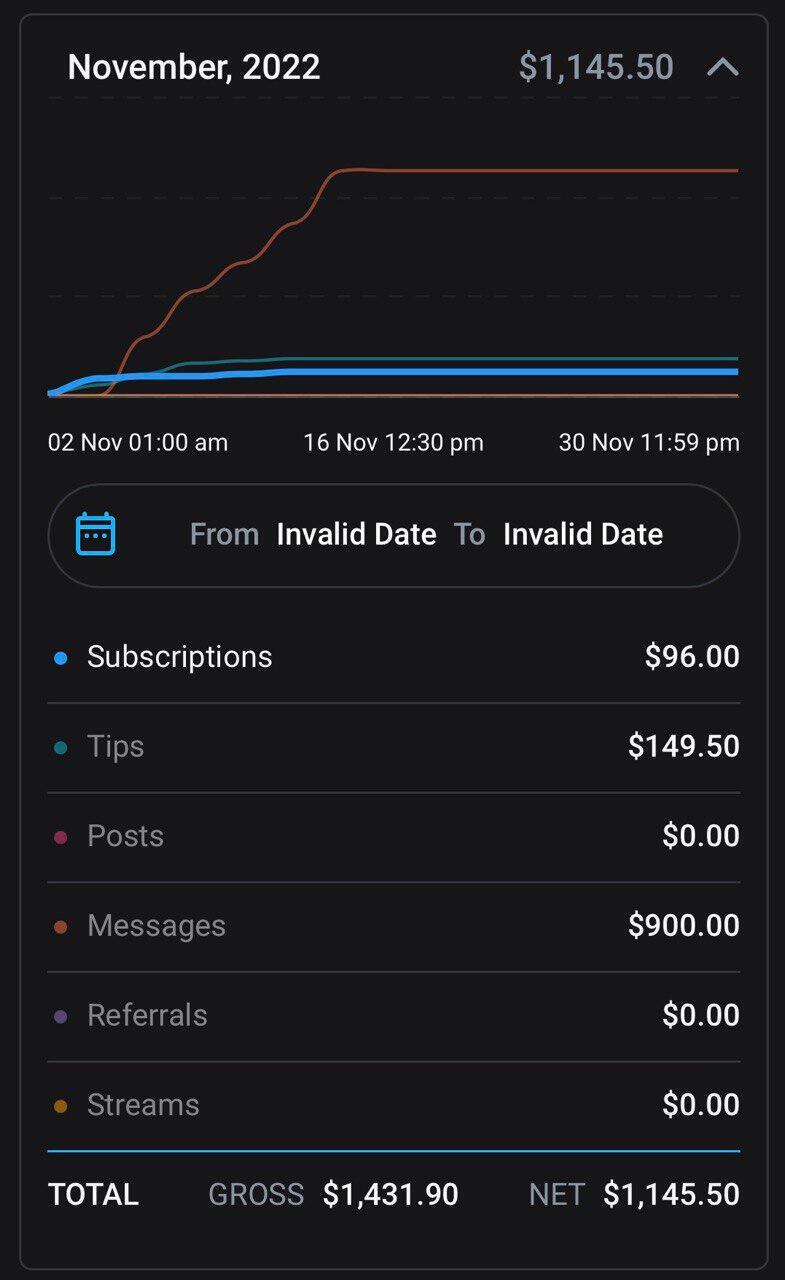Click the November, 2022 header title
The height and width of the screenshot is (1280, 785).
[x=194, y=67]
